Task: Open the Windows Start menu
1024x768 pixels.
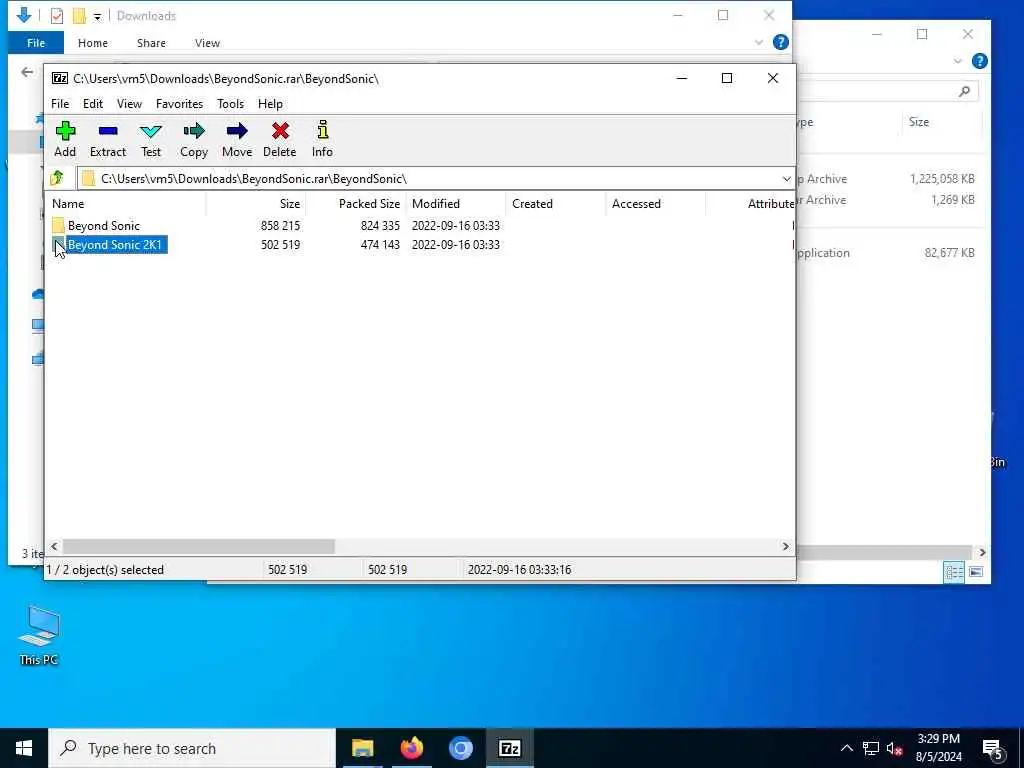Action: pos(24,748)
